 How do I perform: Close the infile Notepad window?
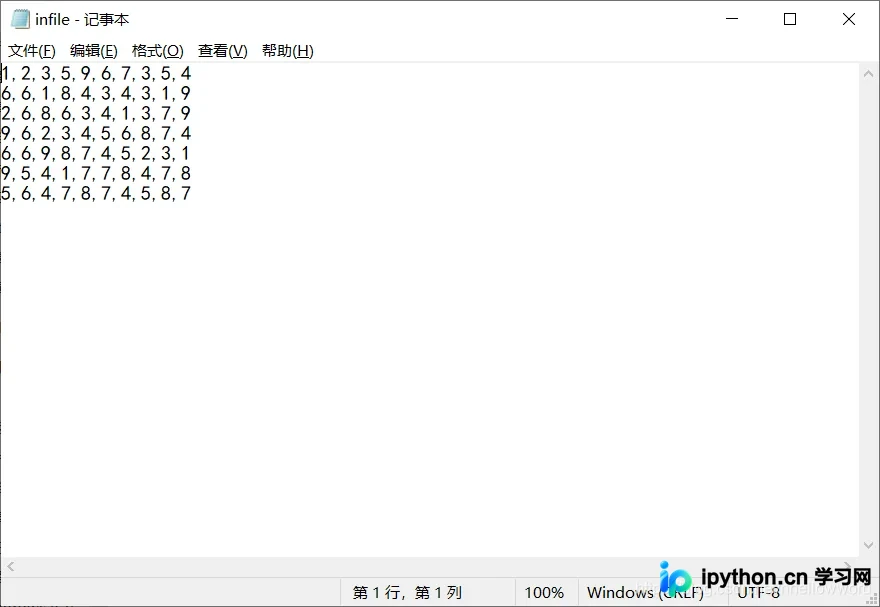pyautogui.click(x=849, y=19)
